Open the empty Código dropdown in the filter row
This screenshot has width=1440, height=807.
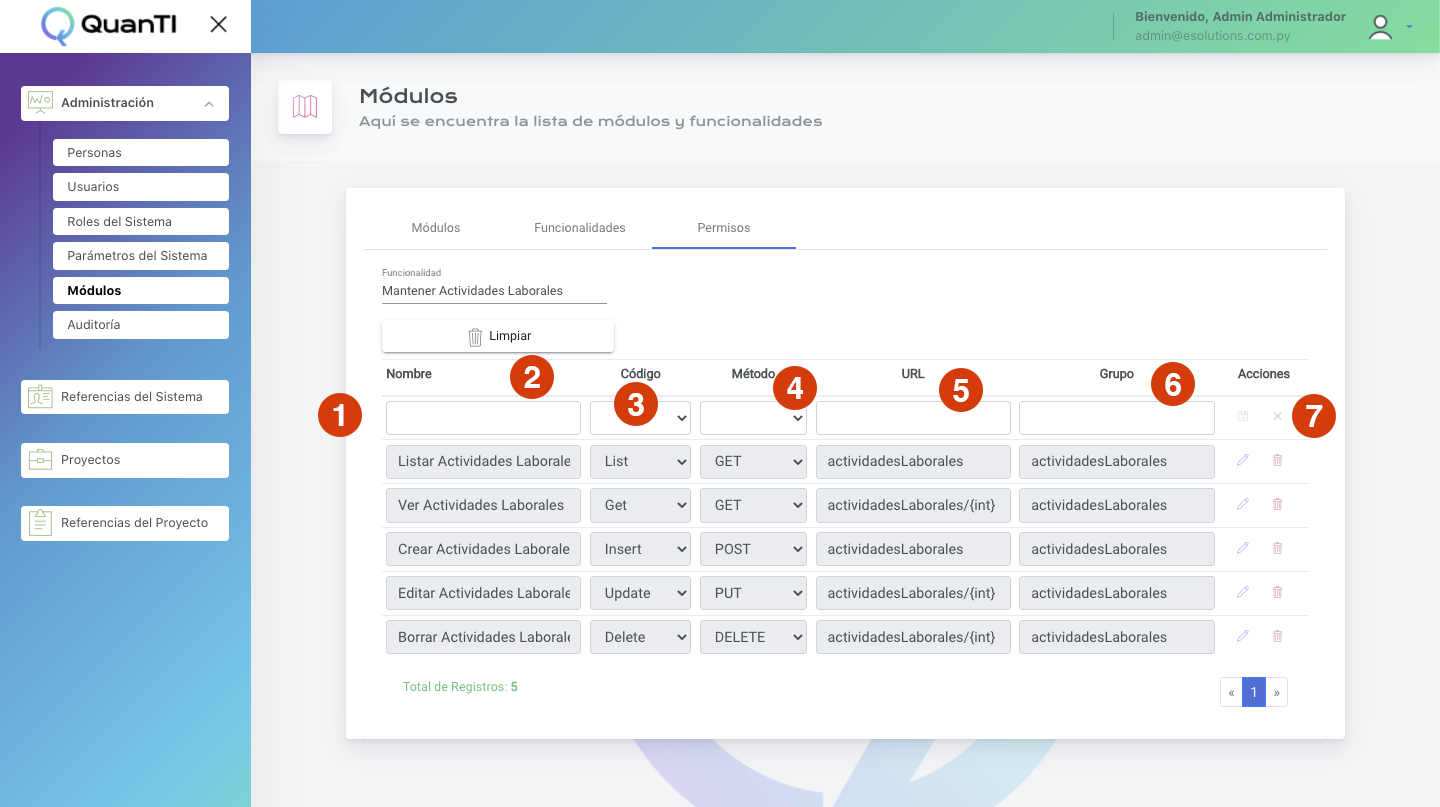[640, 418]
